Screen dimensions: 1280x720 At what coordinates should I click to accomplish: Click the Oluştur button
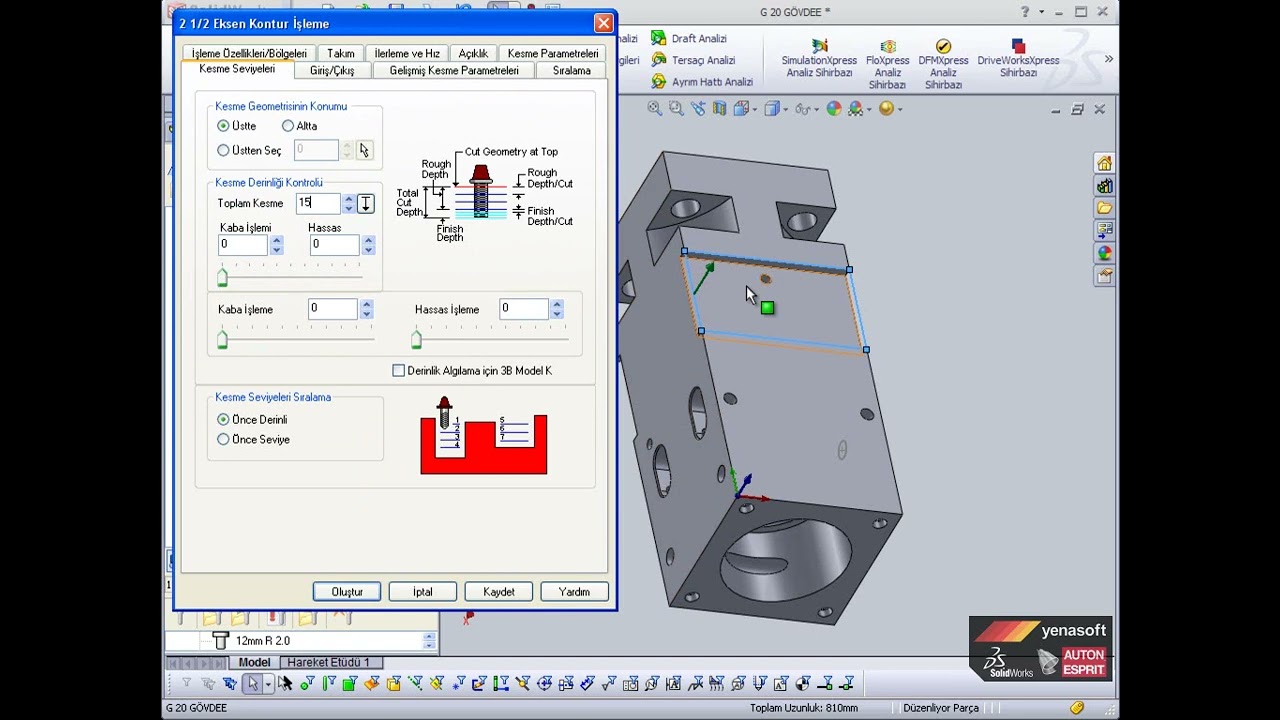[347, 592]
